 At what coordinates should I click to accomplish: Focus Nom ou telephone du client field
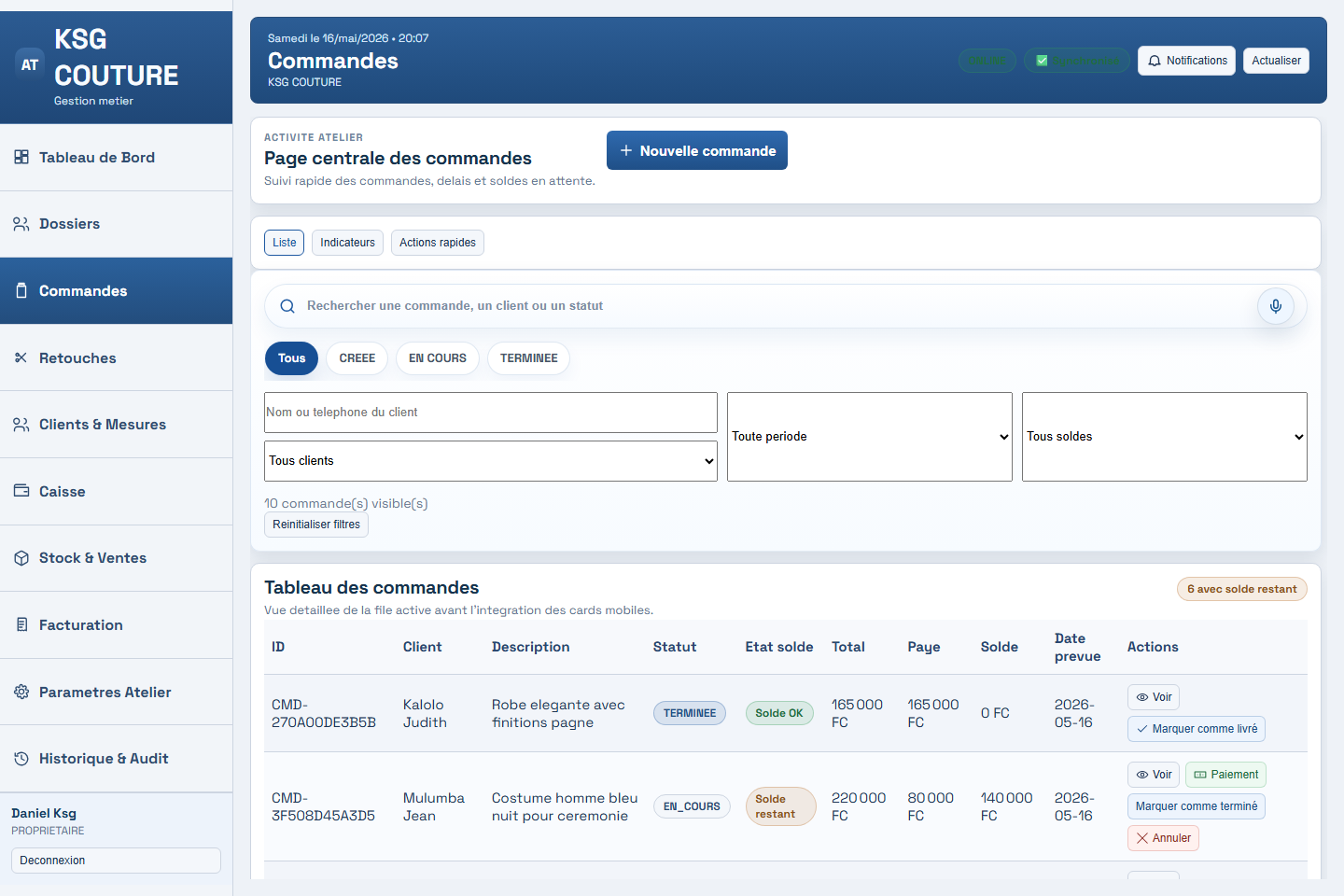[491, 413]
